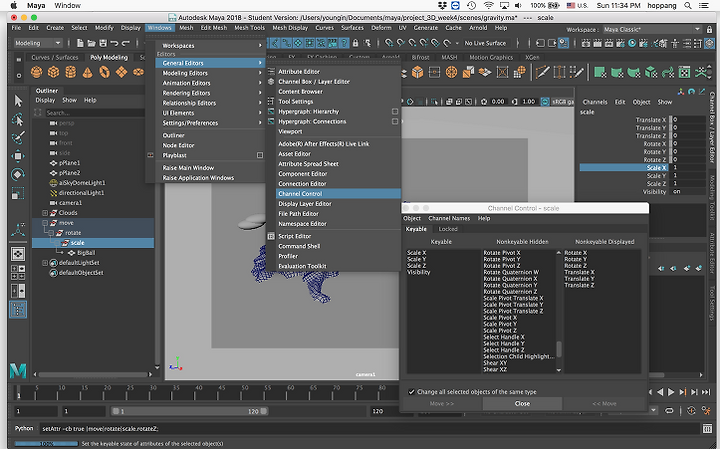
Task: Expand the Modeling Editors submenu
Action: (209, 73)
